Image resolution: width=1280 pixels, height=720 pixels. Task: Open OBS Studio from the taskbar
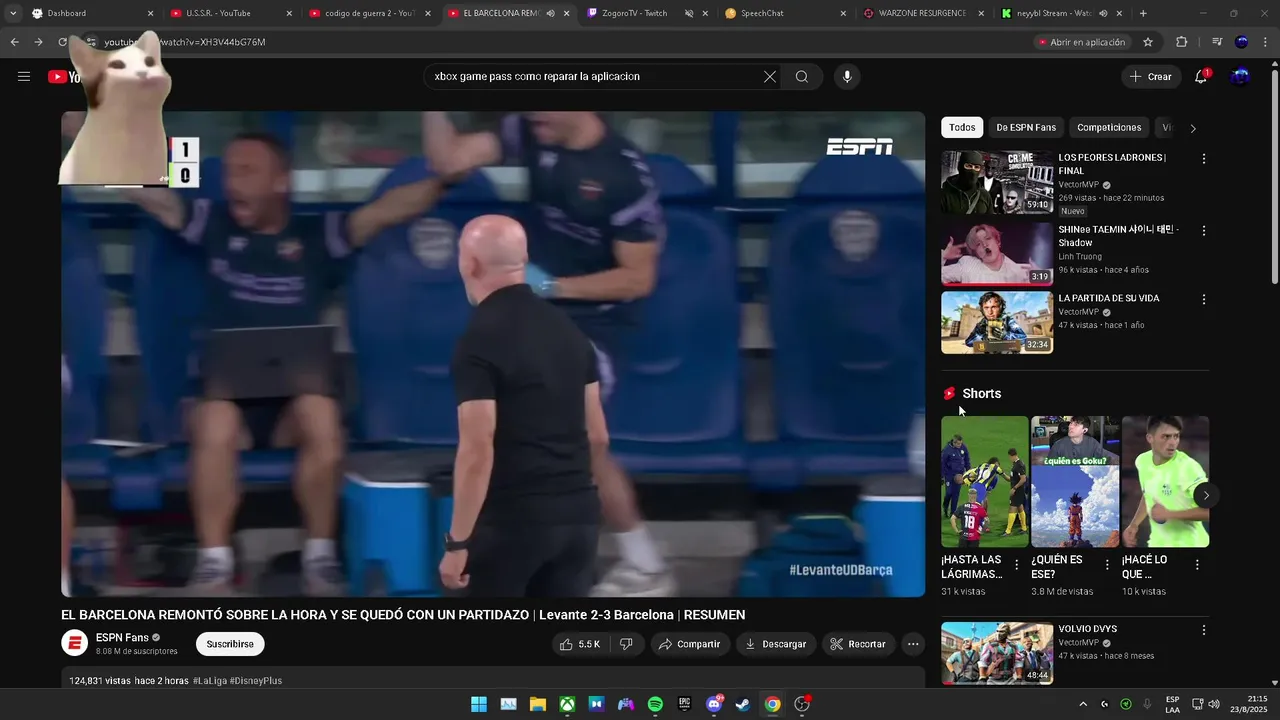click(802, 704)
